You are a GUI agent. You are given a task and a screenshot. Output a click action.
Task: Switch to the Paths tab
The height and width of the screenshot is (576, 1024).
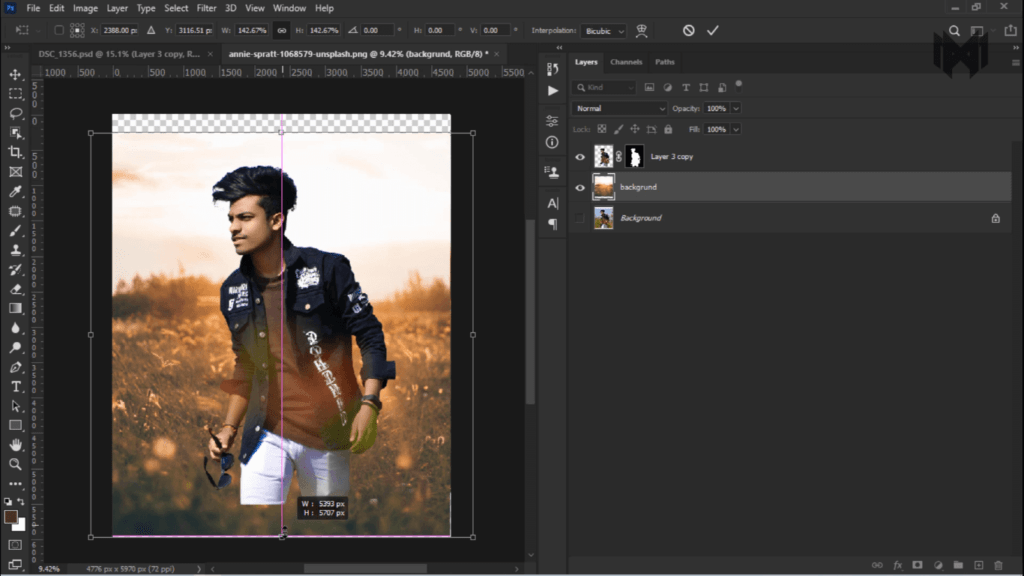pos(665,62)
